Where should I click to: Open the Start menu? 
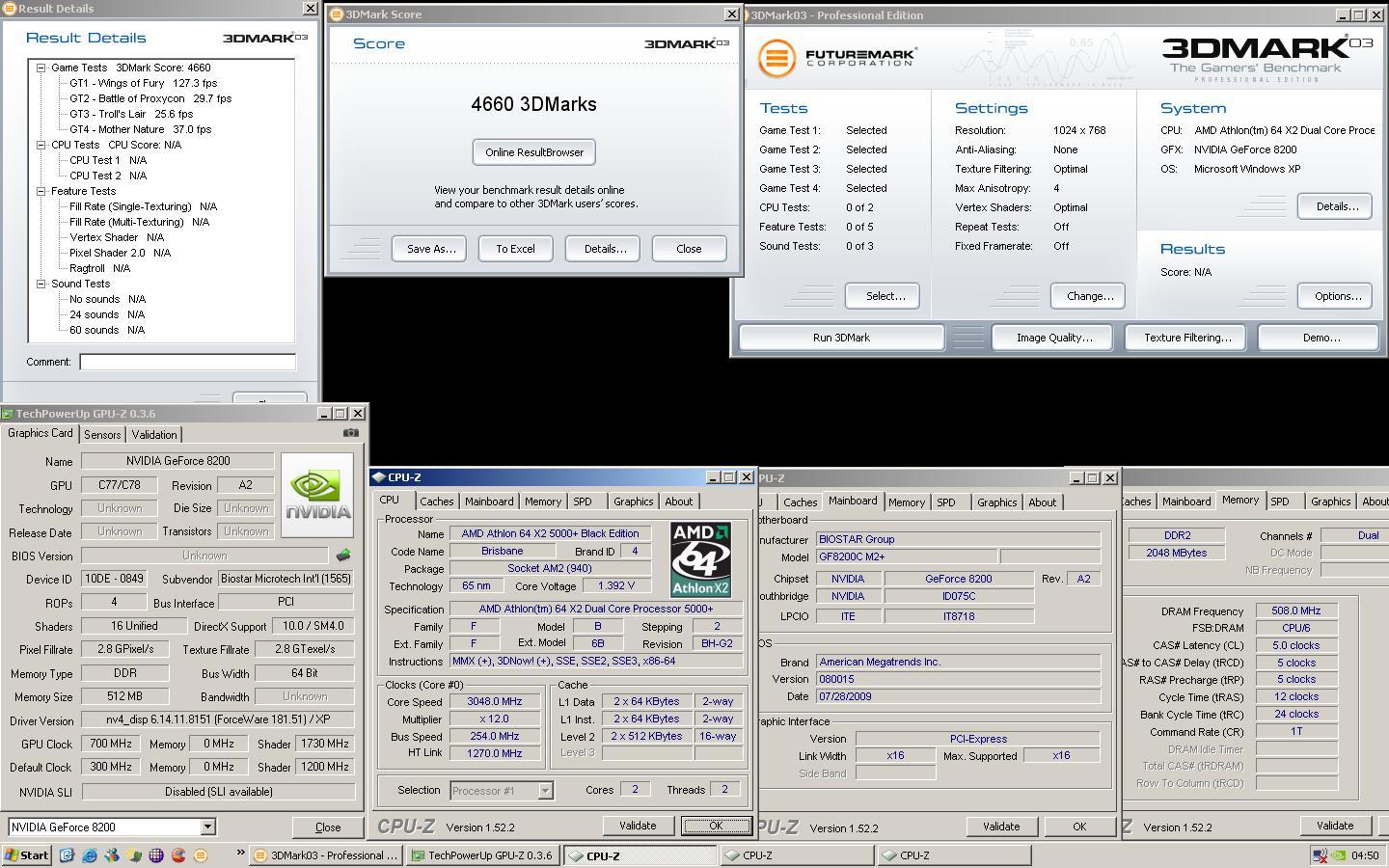[x=28, y=854]
